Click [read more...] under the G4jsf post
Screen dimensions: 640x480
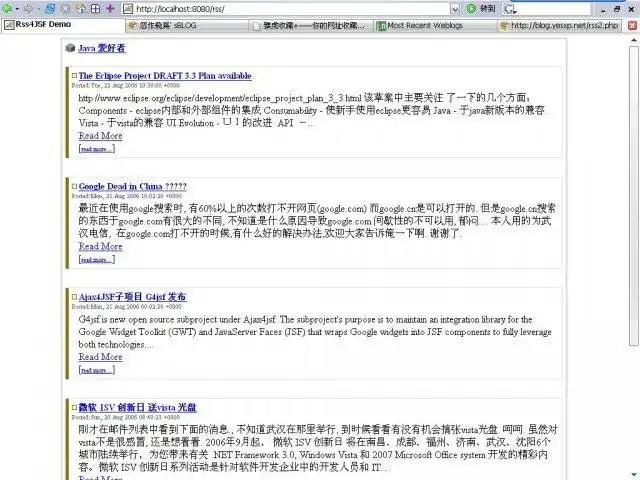pyautogui.click(x=97, y=370)
